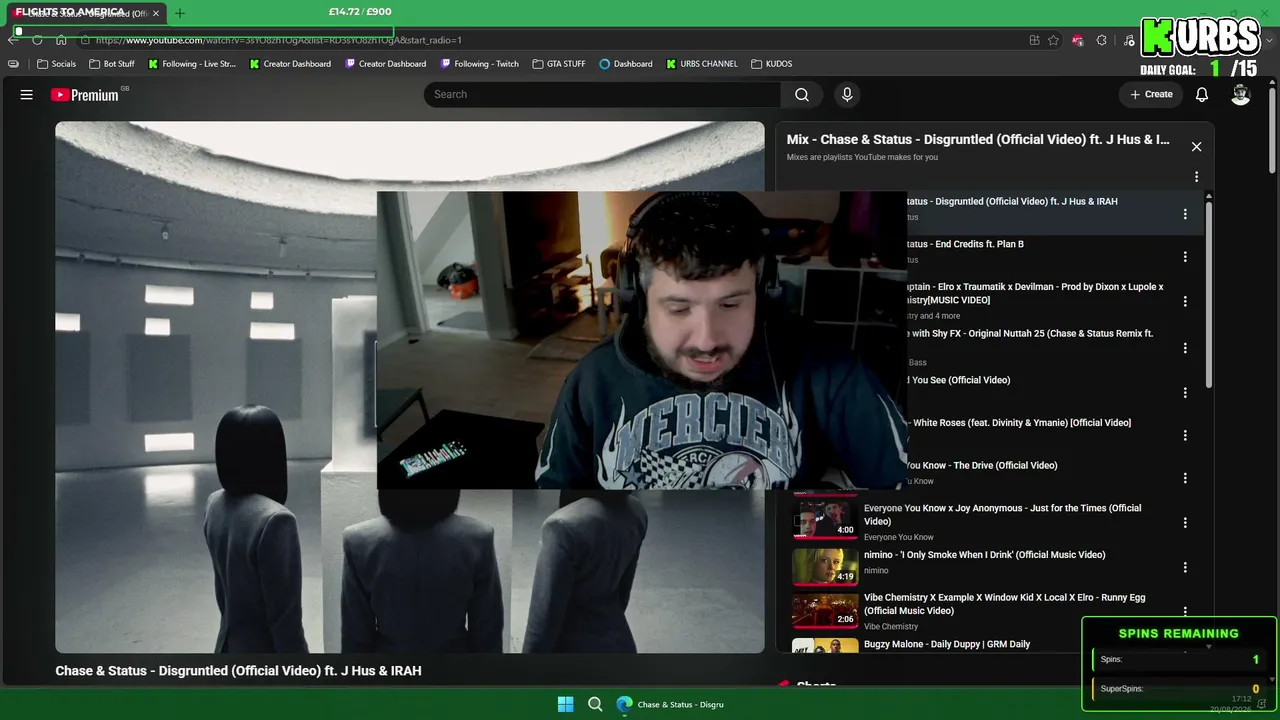1280x720 pixels.
Task: Open the Bot Stuff bookmarks folder
Action: [112, 64]
